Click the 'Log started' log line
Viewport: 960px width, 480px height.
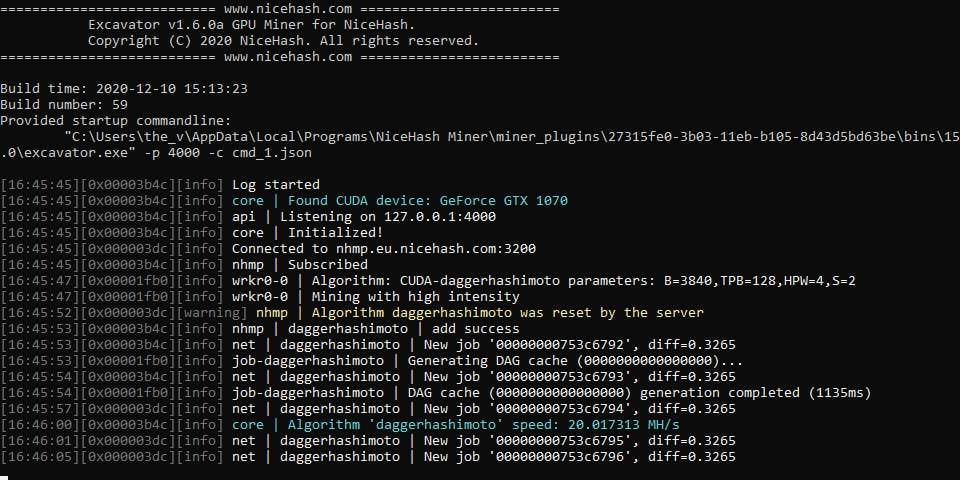click(160, 185)
